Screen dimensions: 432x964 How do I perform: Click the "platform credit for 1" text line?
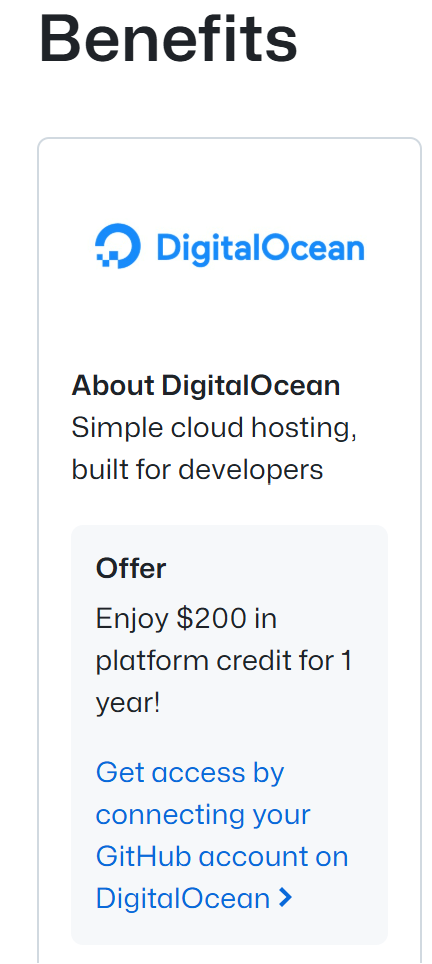coord(224,661)
